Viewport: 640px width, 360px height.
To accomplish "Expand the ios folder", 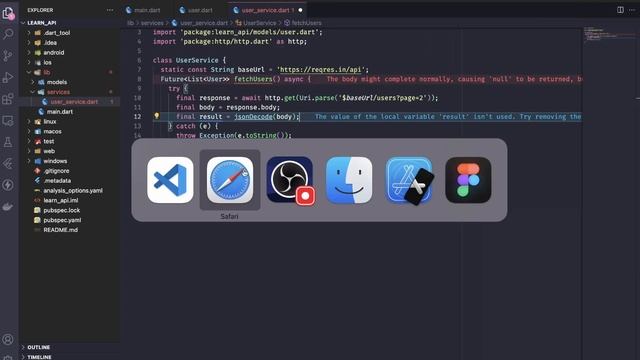I will pos(47,62).
